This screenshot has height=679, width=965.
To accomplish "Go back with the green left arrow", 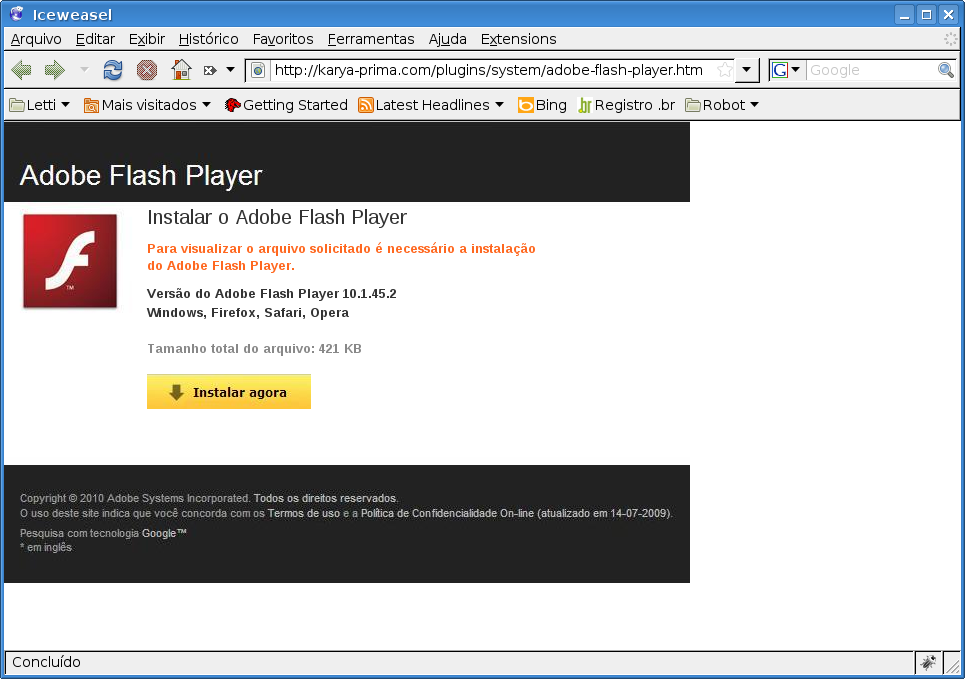I will pos(22,70).
